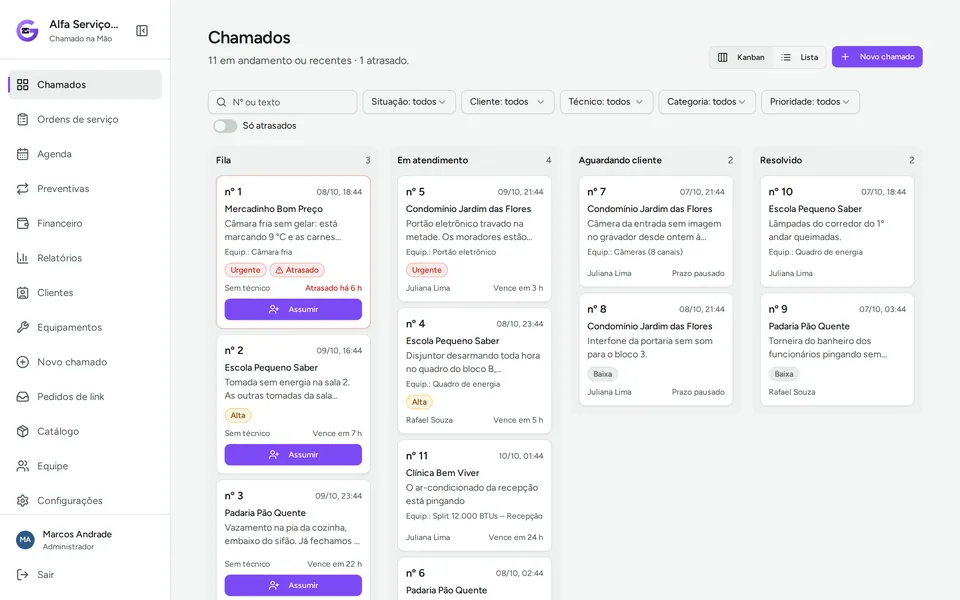This screenshot has height=600, width=960.
Task: Click the Novo chamado plus-circle sidebar icon
Action: pyautogui.click(x=23, y=362)
